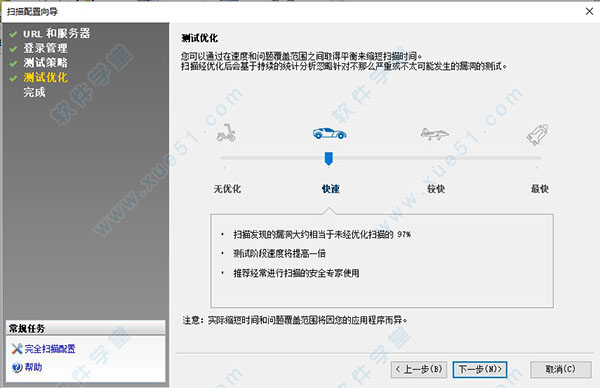Click the 最快 label
Screen dimensions: 600x388
pos(540,189)
